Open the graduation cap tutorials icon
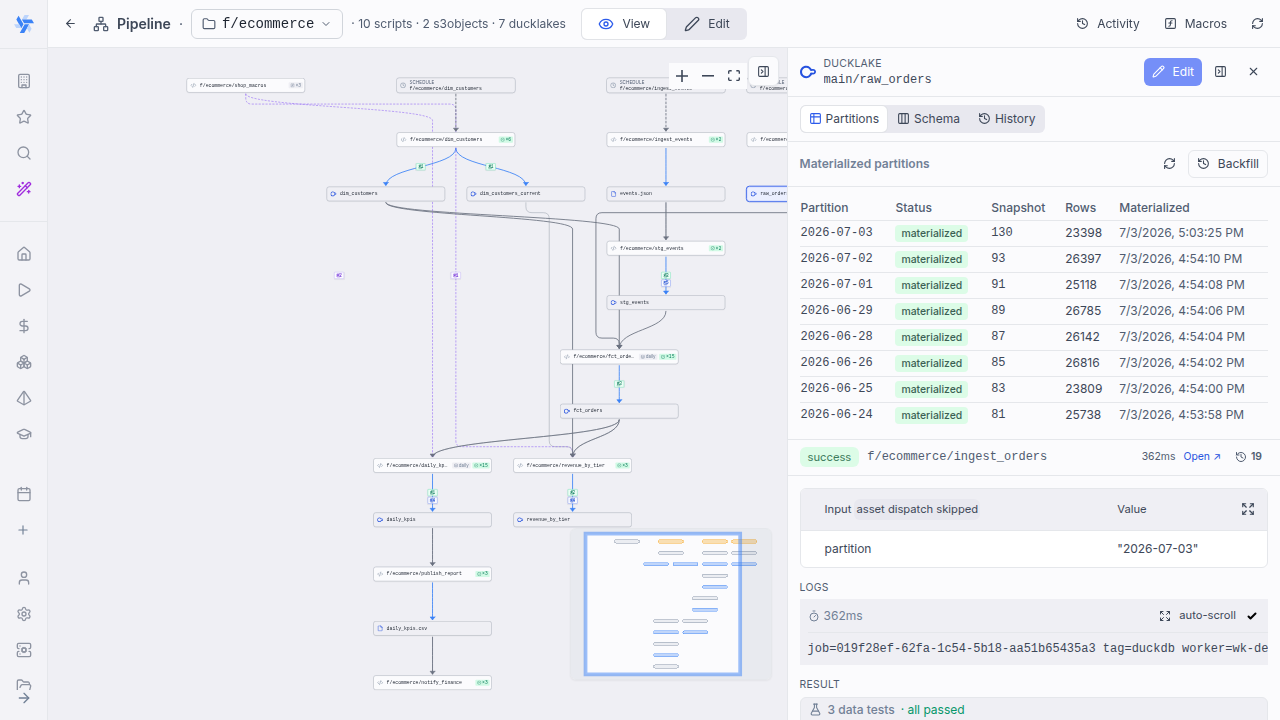Image resolution: width=1280 pixels, height=720 pixels. [24, 434]
